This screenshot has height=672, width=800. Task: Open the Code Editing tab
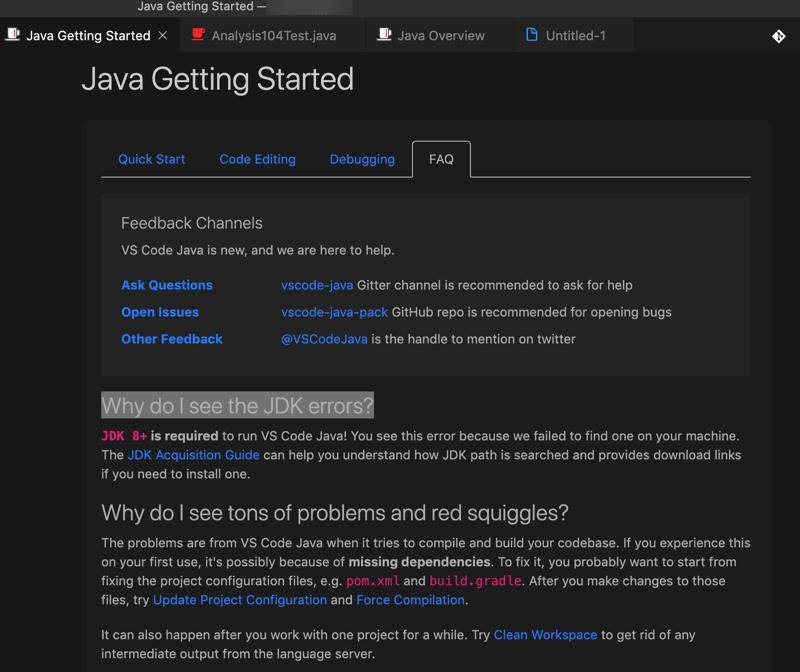(x=257, y=159)
